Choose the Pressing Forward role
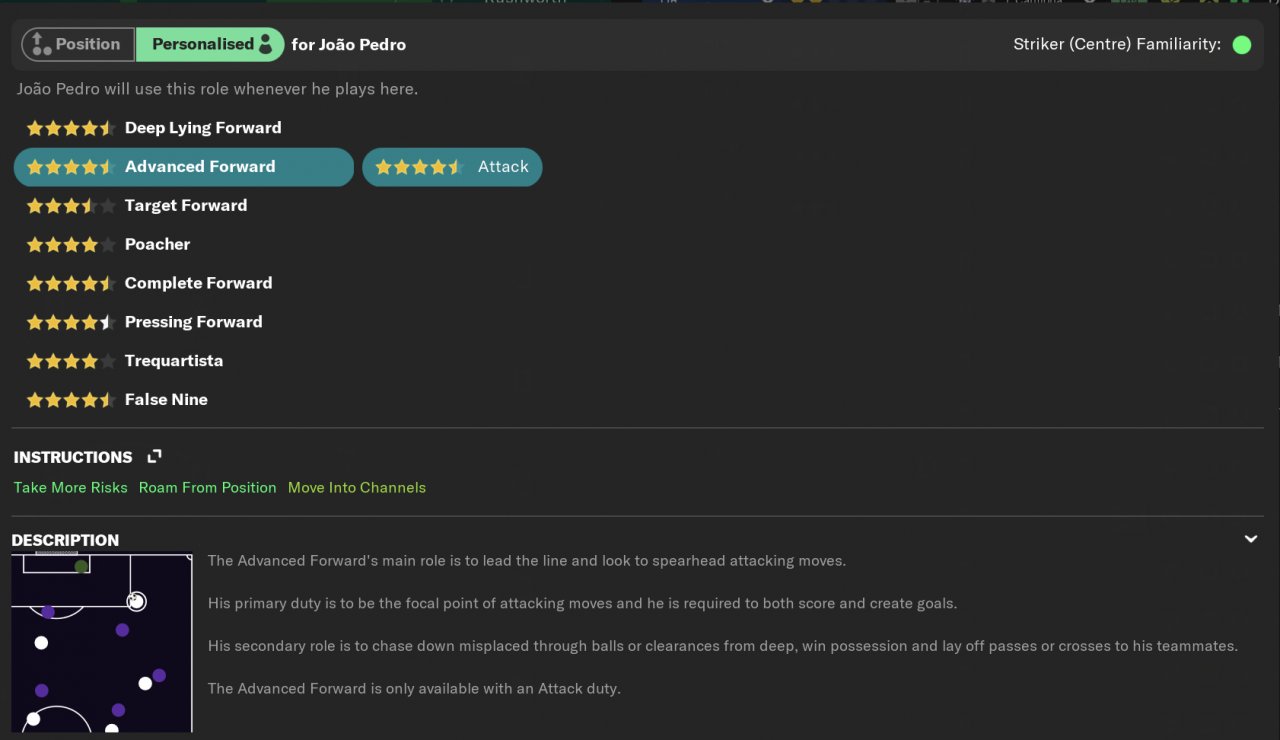The height and width of the screenshot is (740, 1280). point(144,322)
